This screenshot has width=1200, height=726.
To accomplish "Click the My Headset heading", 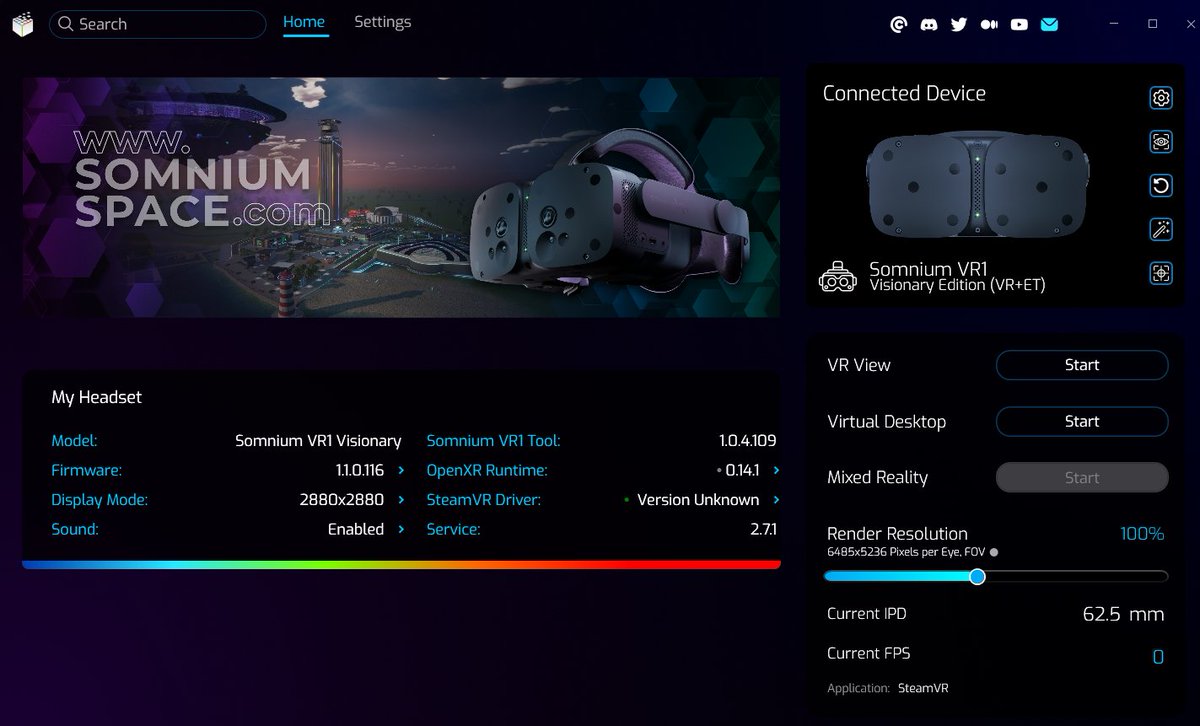I will pos(97,397).
